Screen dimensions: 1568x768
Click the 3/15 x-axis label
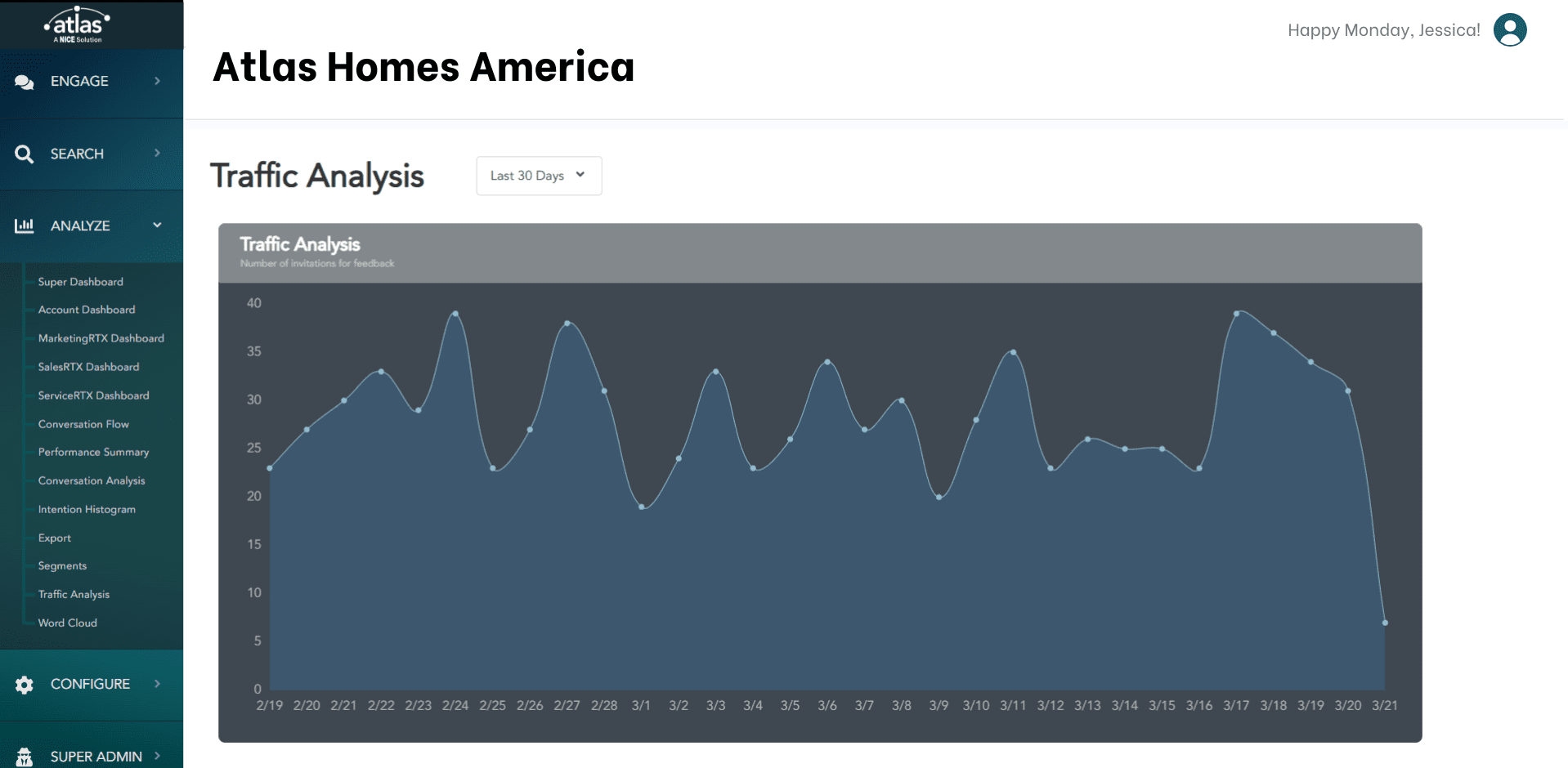tap(1162, 705)
